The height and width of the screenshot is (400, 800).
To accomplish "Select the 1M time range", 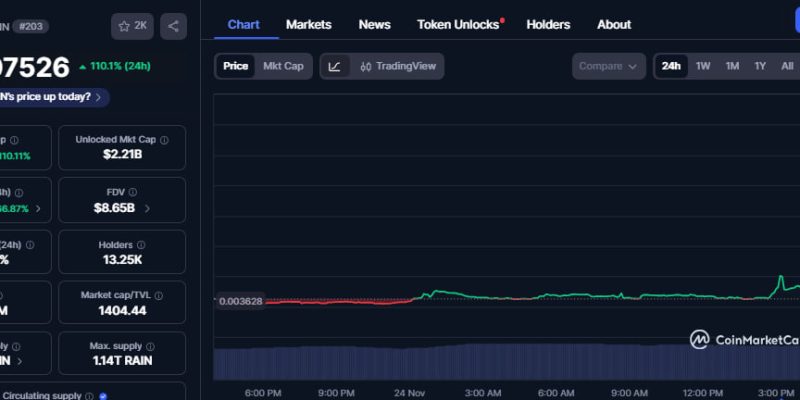I will [x=732, y=66].
